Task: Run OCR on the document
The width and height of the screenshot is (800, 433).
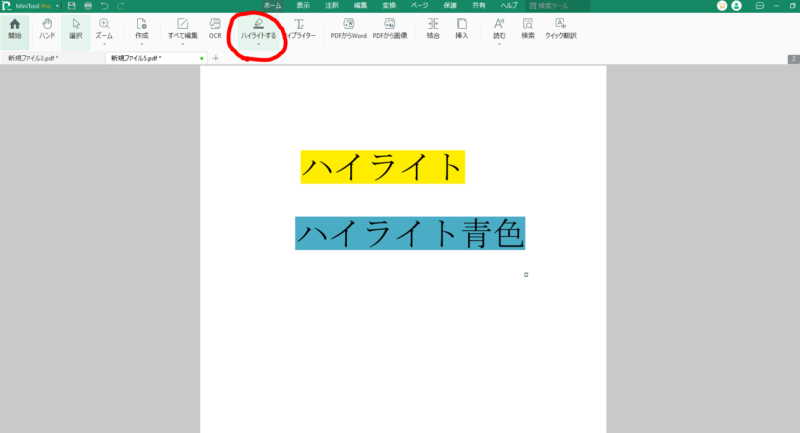Action: pos(215,28)
